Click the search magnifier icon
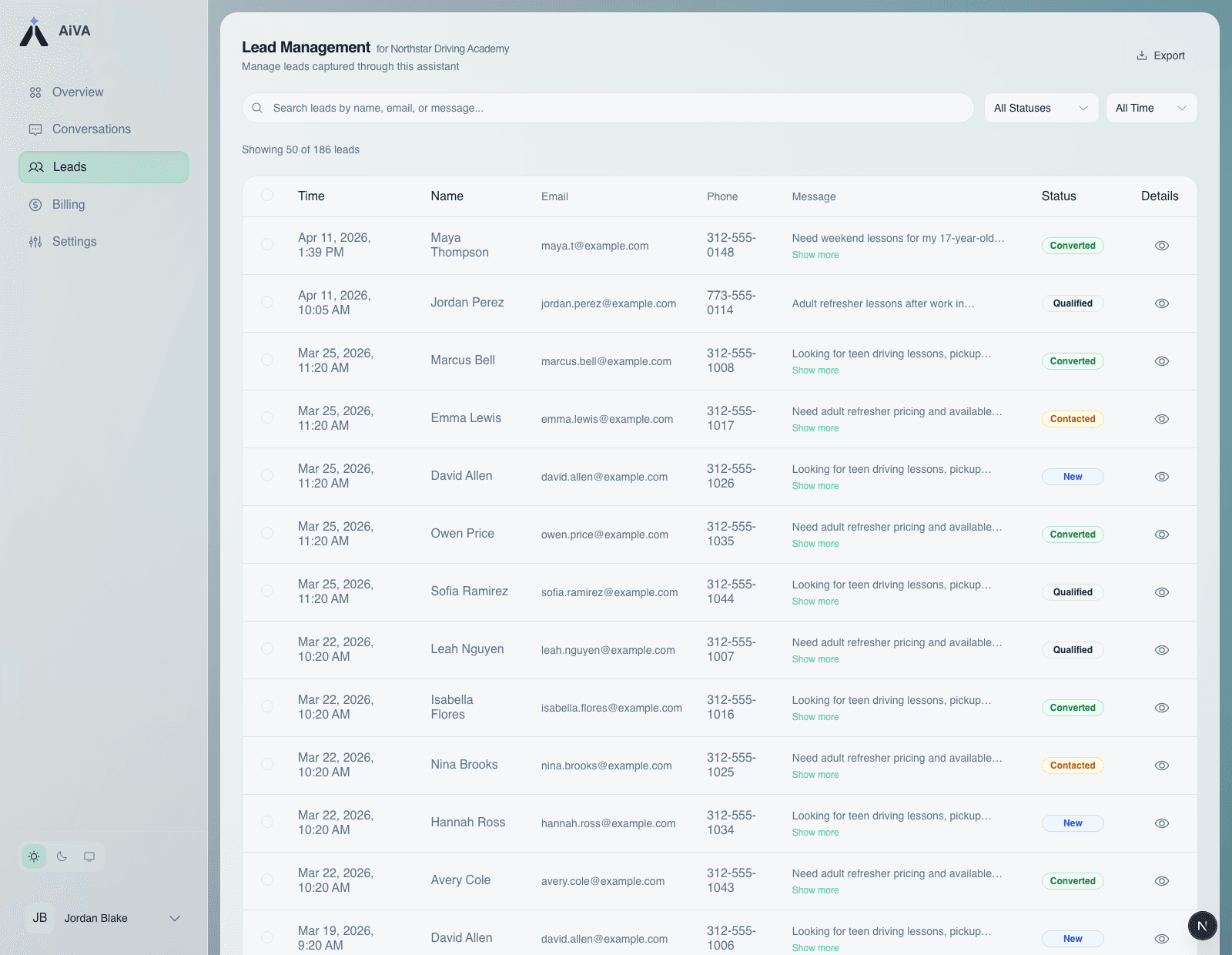This screenshot has width=1232, height=955. (257, 108)
